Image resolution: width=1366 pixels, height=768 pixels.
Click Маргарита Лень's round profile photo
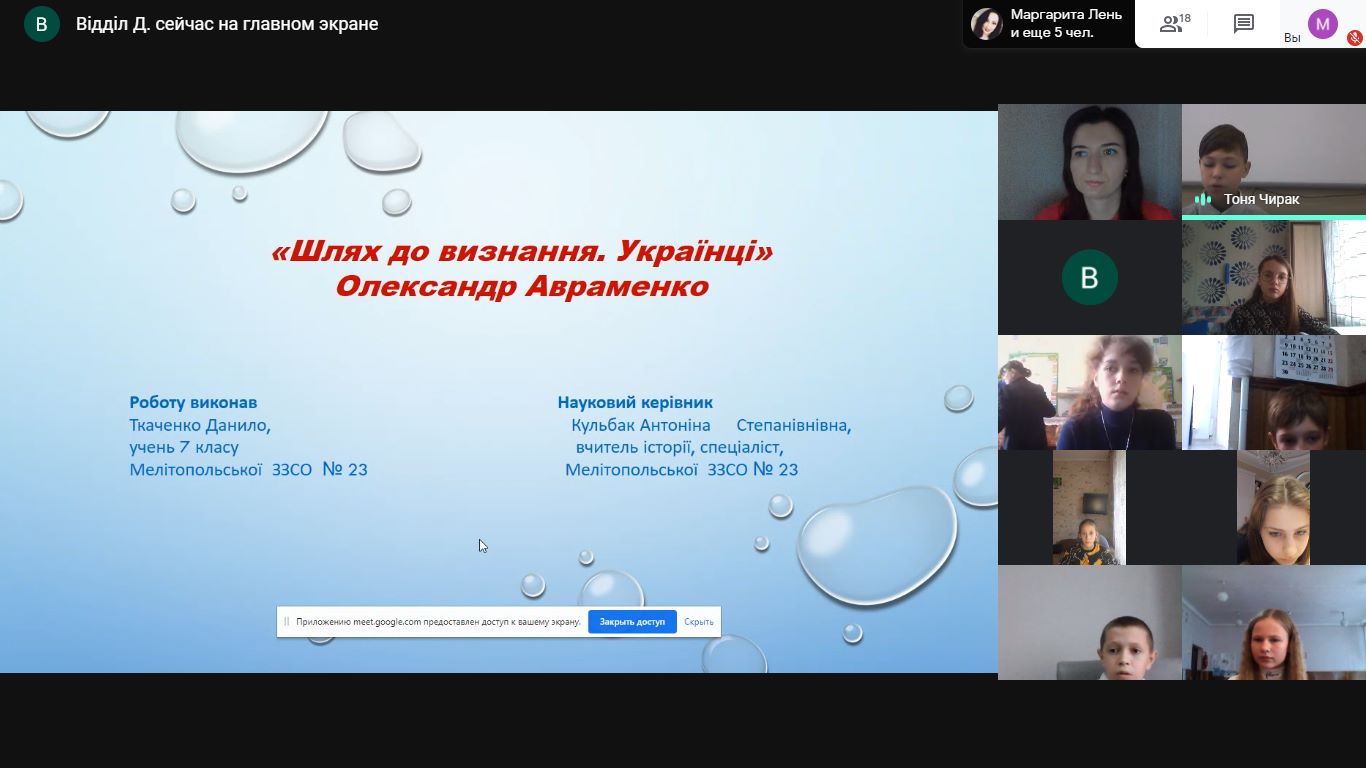(x=986, y=24)
